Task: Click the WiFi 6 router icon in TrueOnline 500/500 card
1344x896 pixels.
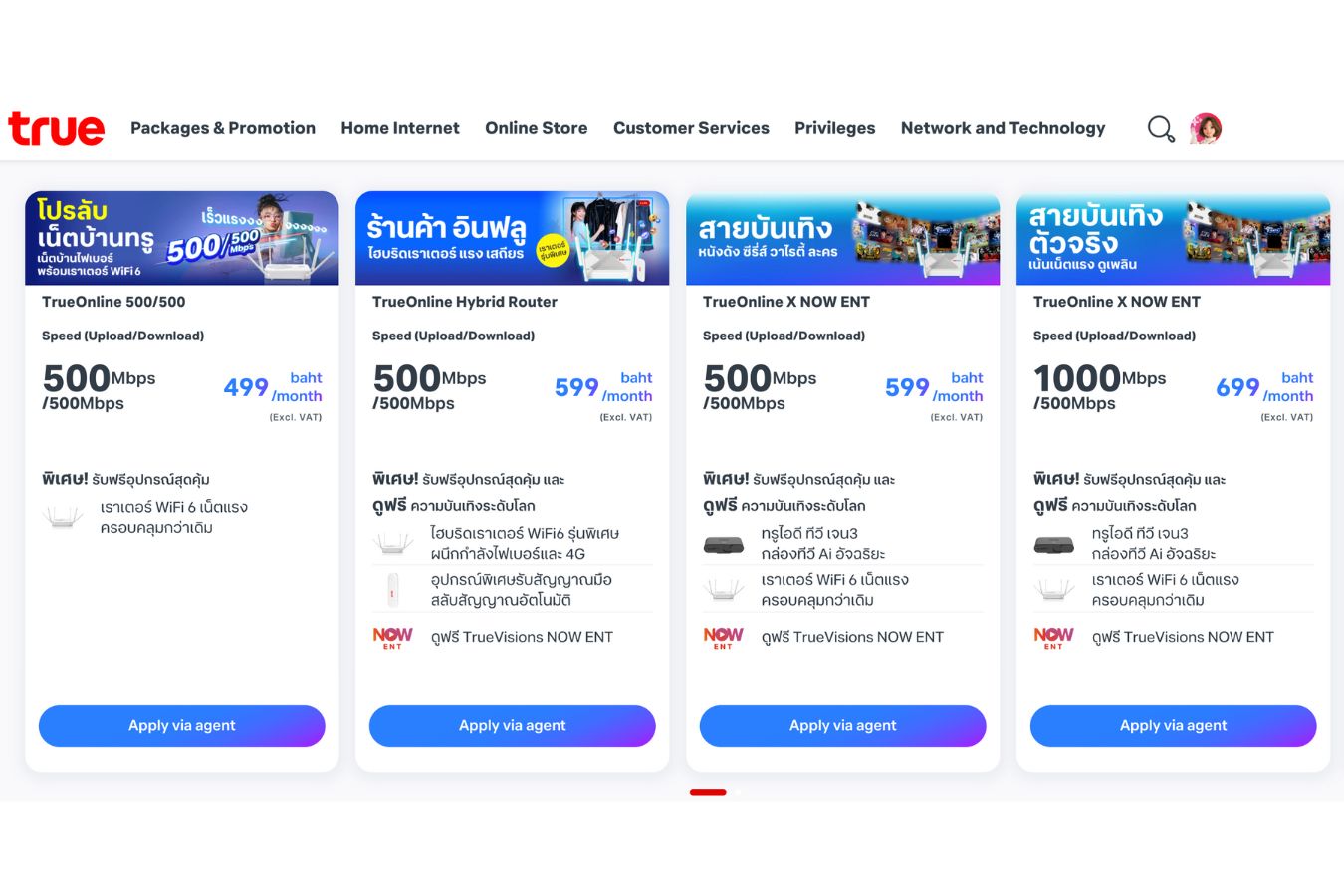Action: pyautogui.click(x=63, y=517)
